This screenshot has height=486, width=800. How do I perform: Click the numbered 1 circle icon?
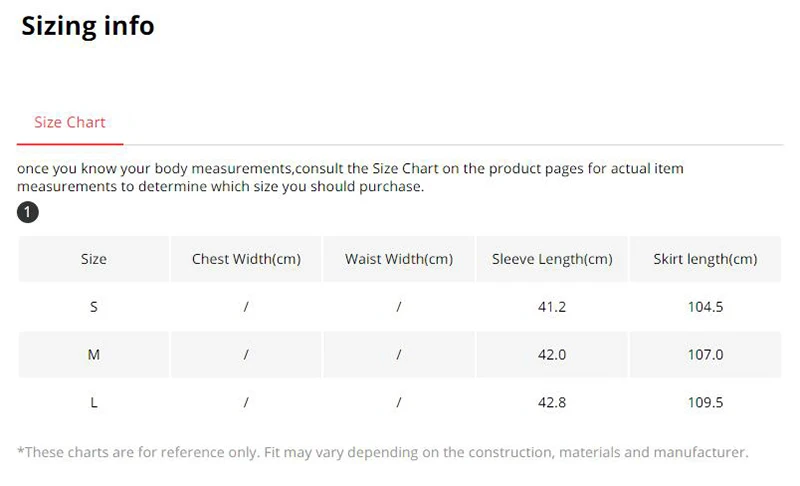28,212
